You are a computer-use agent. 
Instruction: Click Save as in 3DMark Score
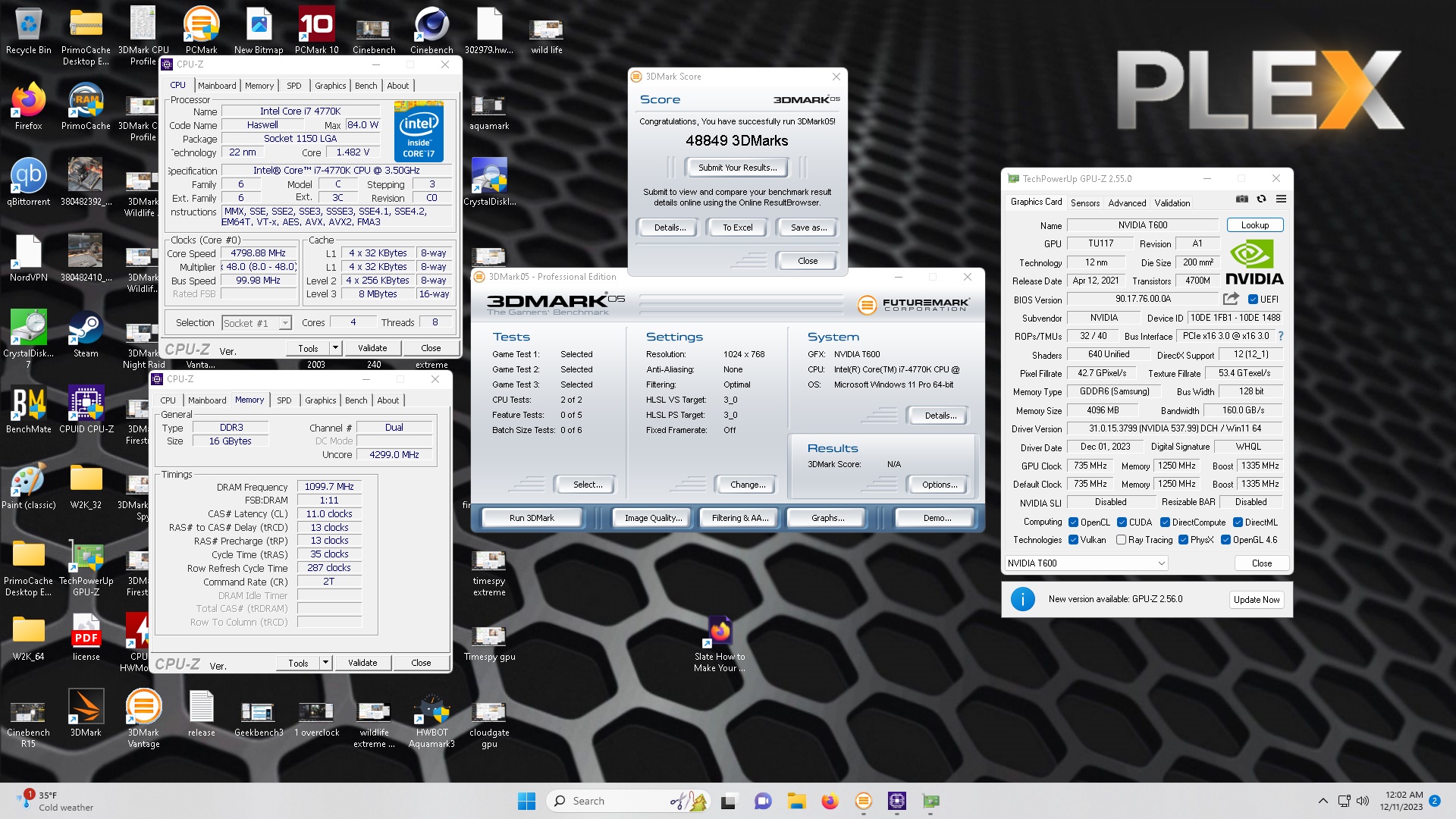(808, 227)
